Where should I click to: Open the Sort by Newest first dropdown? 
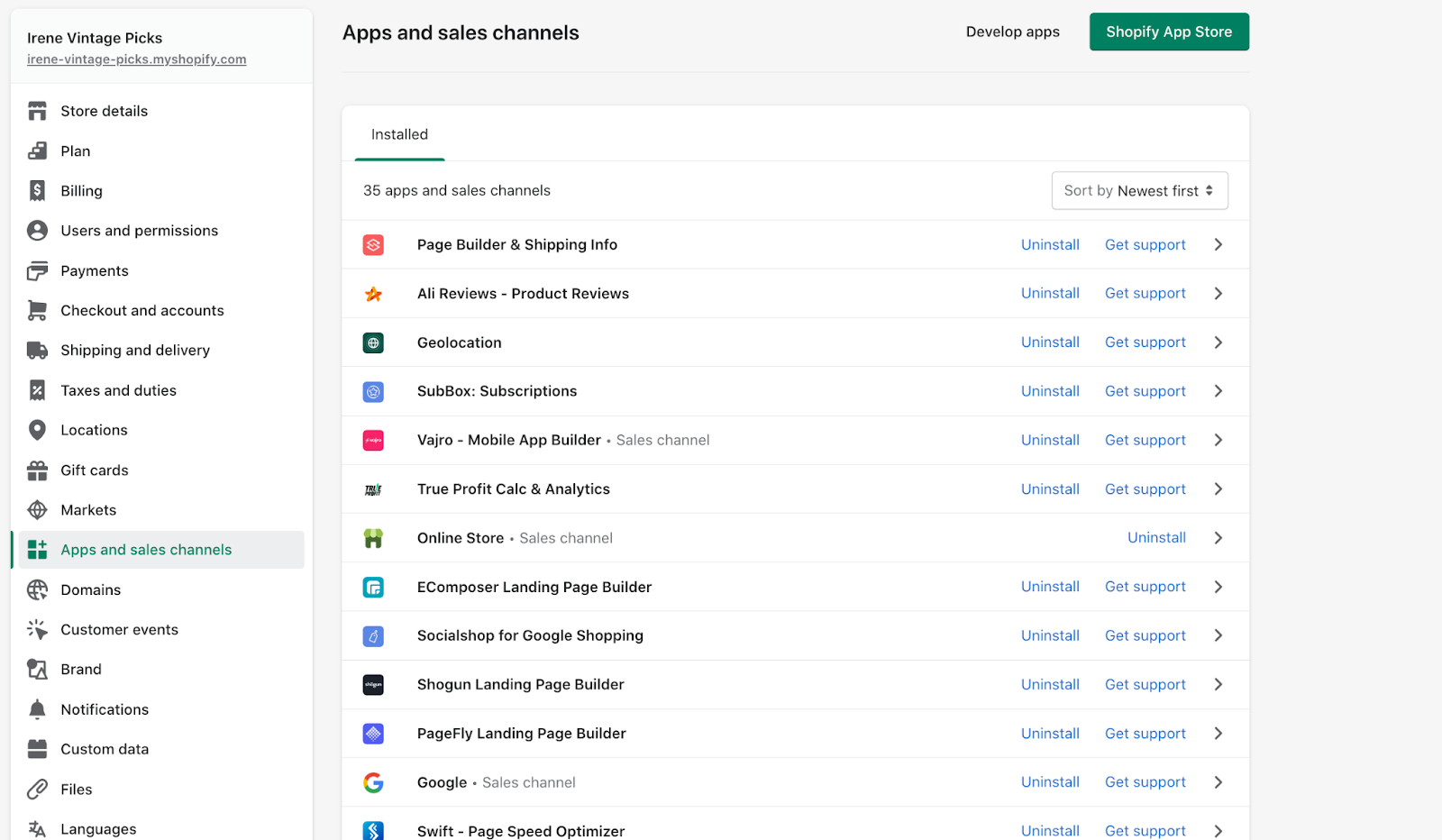[x=1139, y=190]
